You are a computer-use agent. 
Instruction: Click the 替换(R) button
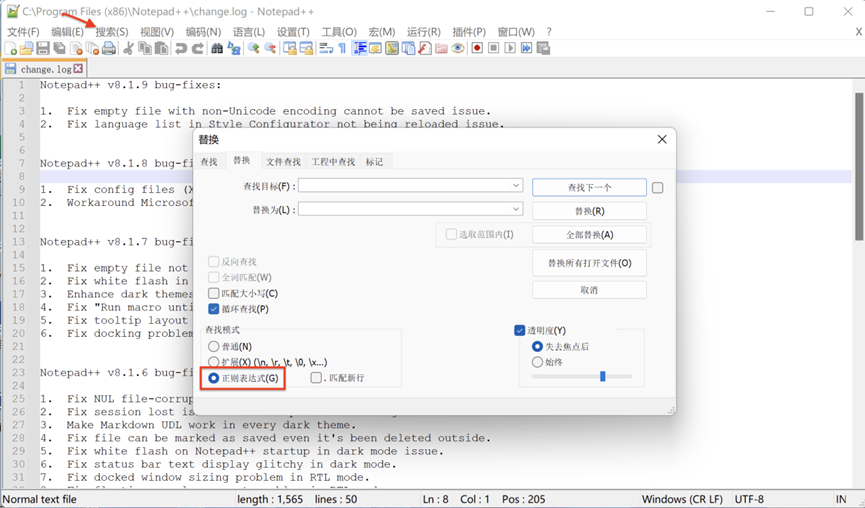click(x=589, y=211)
